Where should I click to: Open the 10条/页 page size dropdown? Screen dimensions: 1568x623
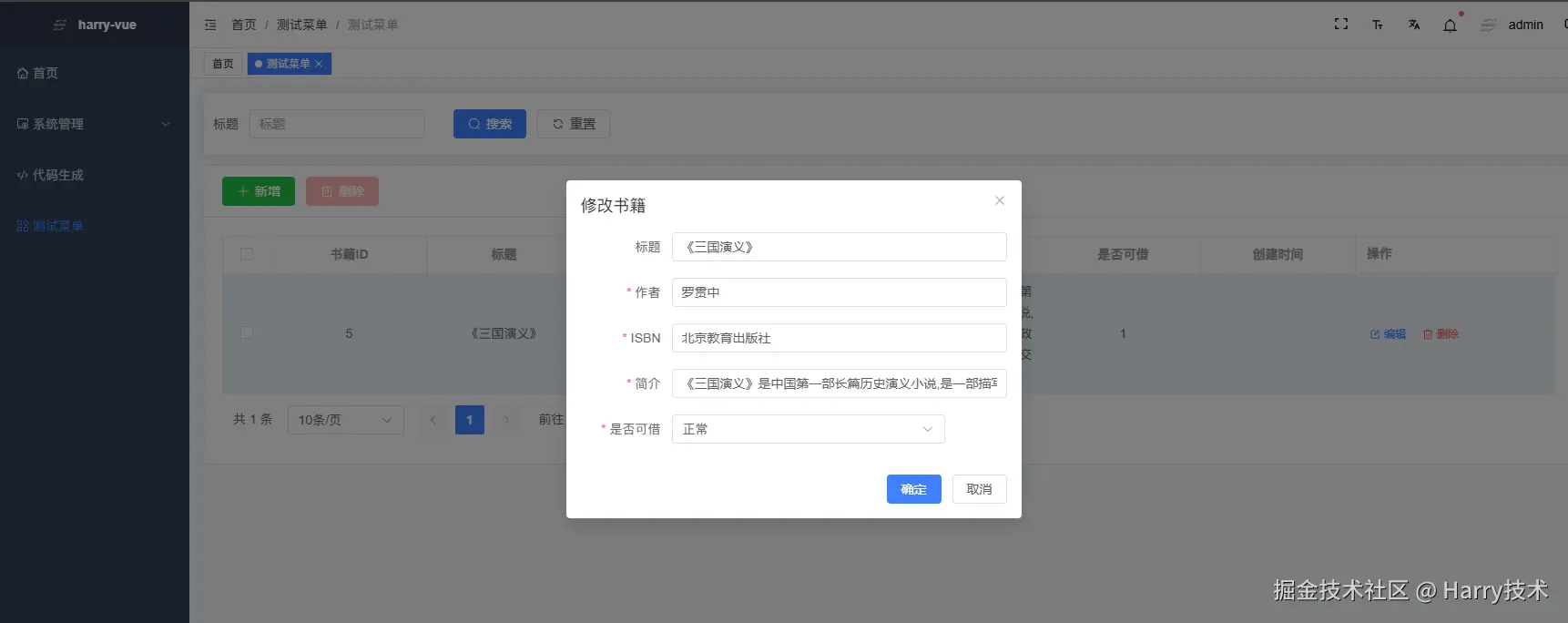(346, 420)
